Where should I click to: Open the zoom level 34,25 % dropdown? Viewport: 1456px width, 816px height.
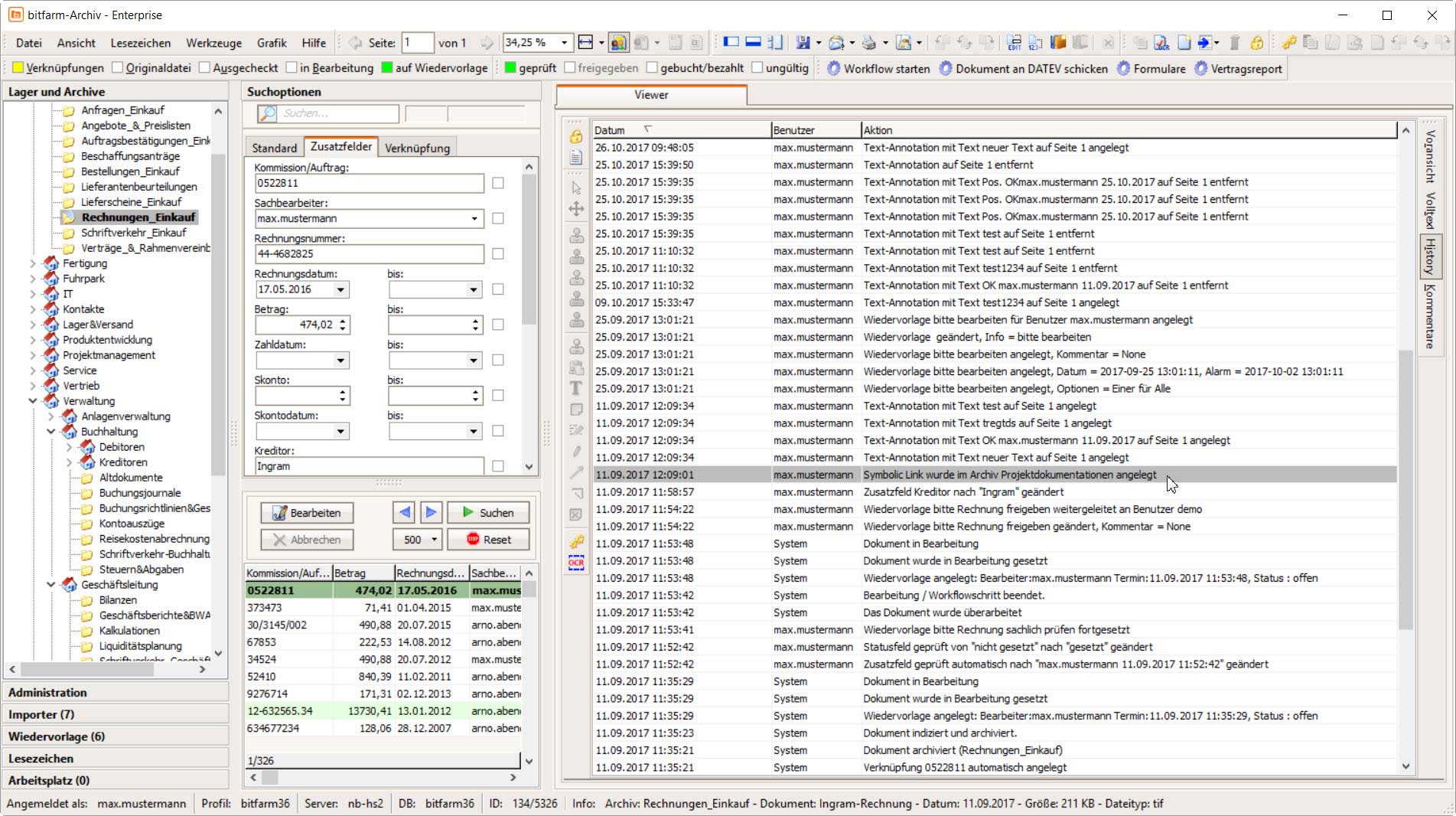565,43
